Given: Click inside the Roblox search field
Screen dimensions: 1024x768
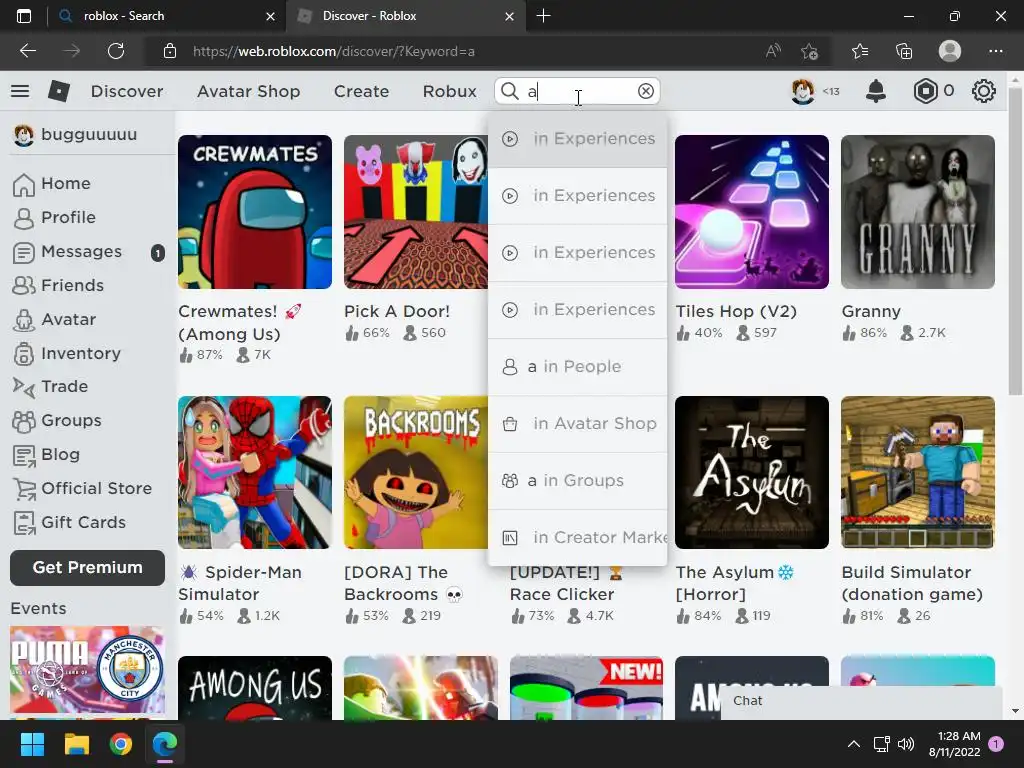Looking at the screenshot, I should [577, 91].
